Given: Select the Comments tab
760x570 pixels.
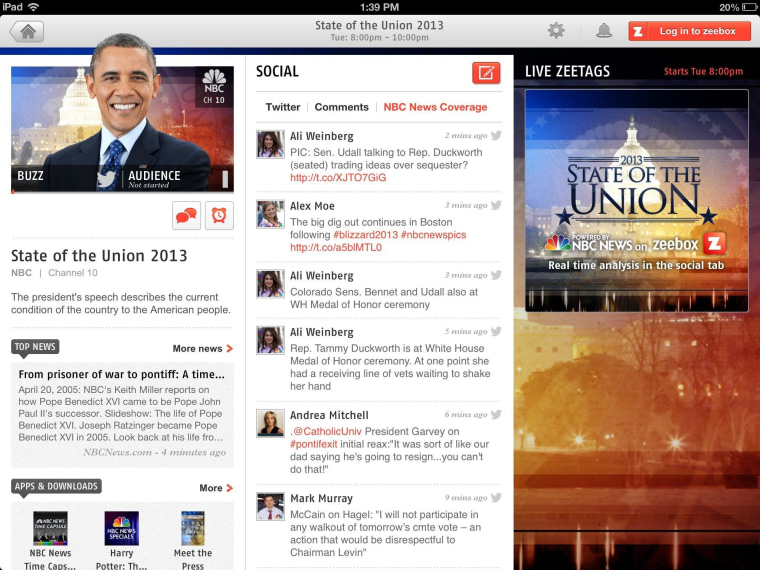Looking at the screenshot, I should click(341, 107).
